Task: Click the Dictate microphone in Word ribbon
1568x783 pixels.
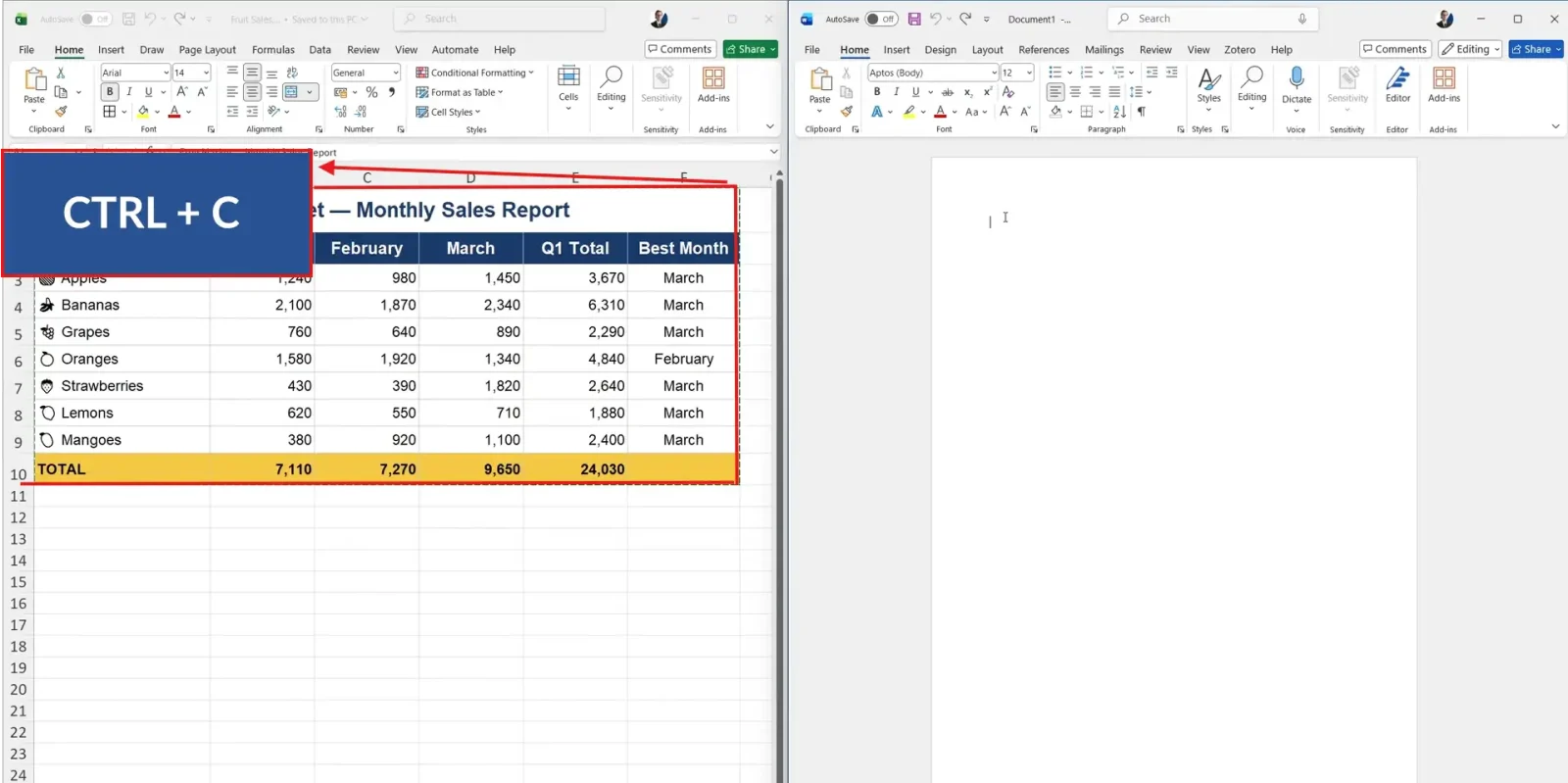Action: [x=1297, y=85]
